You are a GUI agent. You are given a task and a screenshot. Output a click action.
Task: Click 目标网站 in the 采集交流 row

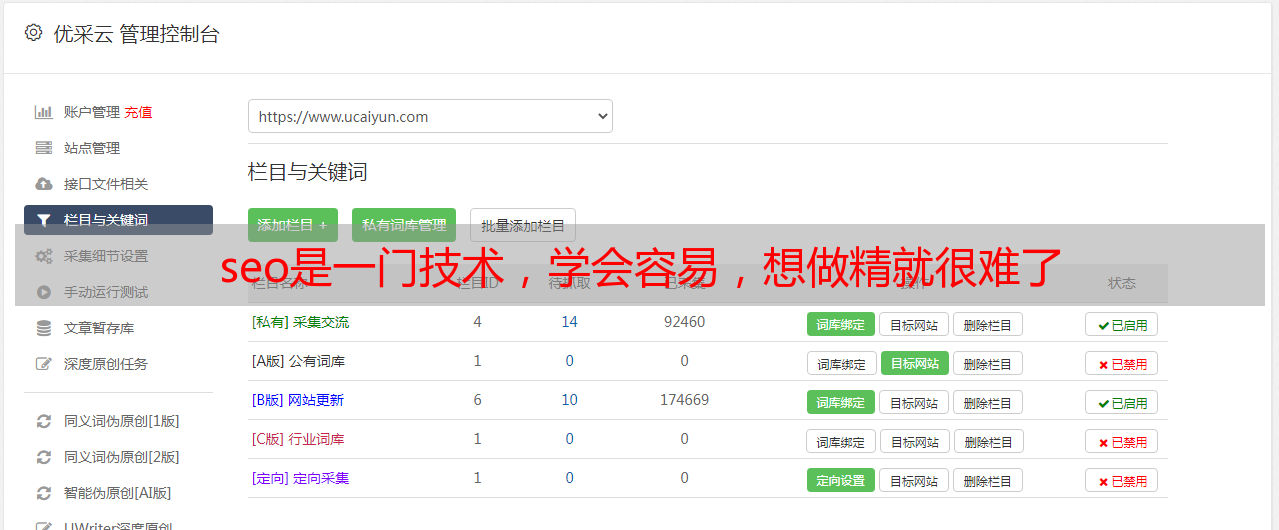[x=914, y=324]
